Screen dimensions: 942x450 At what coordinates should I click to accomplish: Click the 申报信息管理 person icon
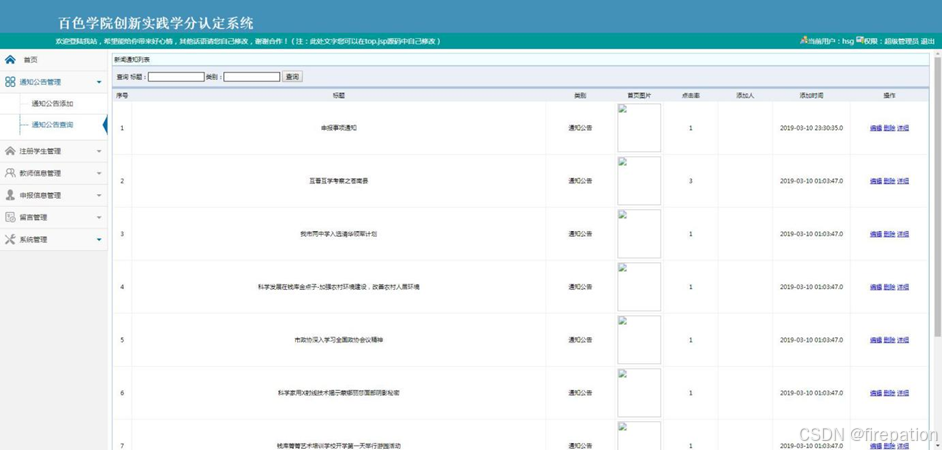click(10, 195)
